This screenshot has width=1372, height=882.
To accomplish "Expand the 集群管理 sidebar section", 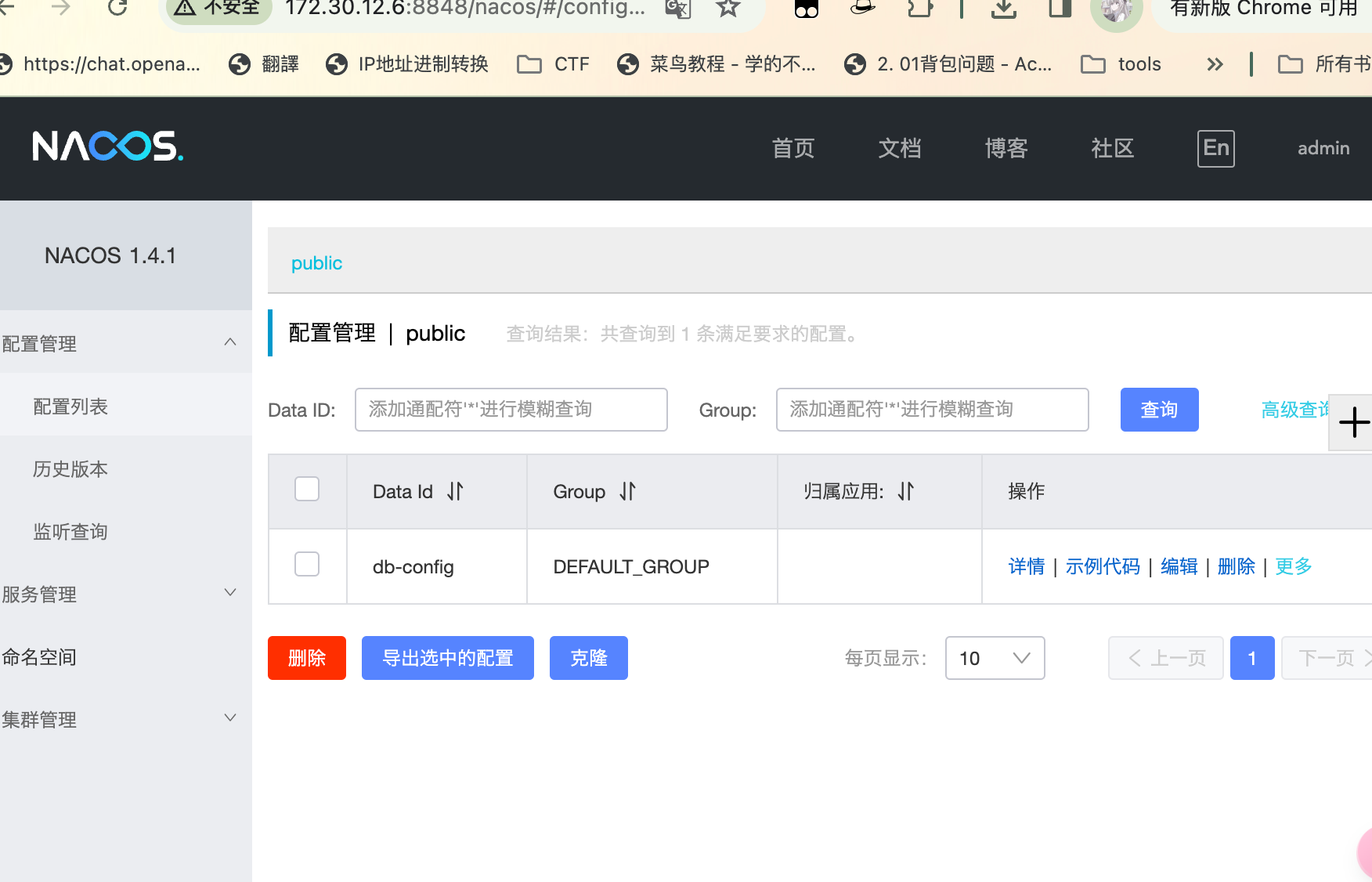I will click(x=125, y=718).
